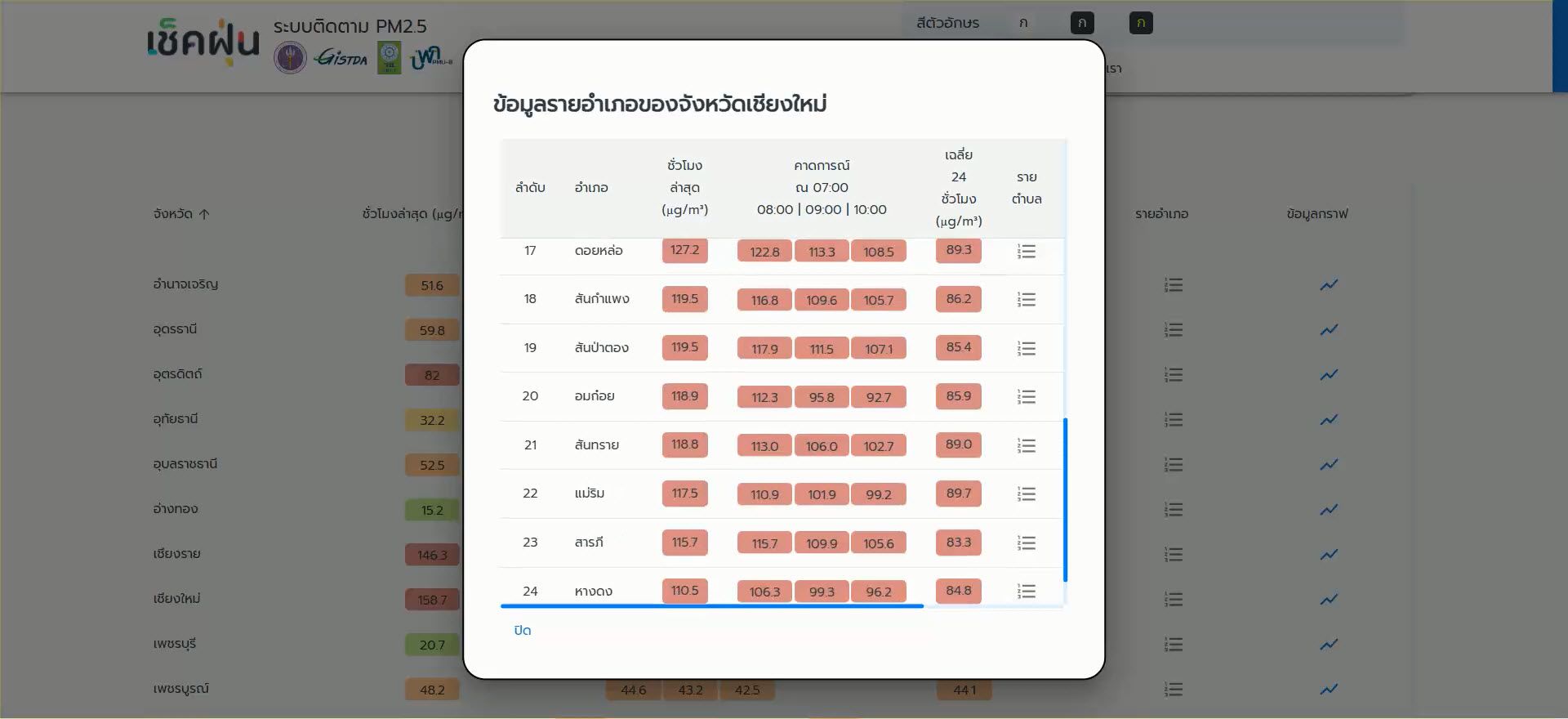1568x719 pixels.
Task: Select yellow-on-black font color option
Action: pos(1141,23)
